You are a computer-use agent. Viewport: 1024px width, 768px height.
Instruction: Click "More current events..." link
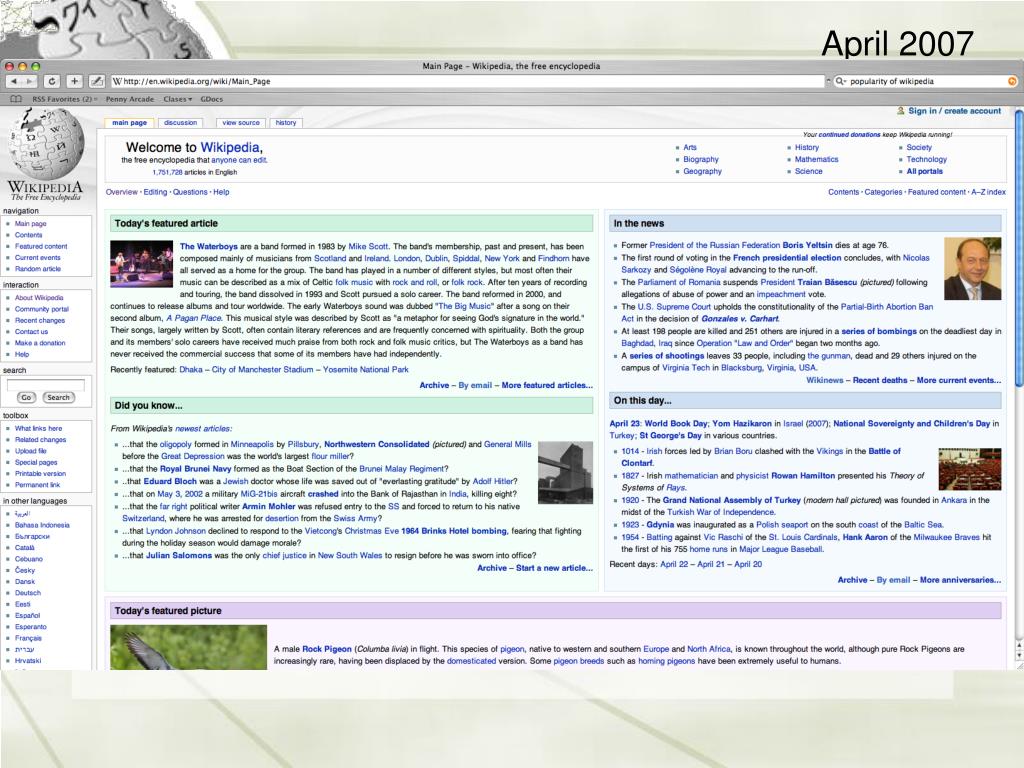tap(959, 380)
